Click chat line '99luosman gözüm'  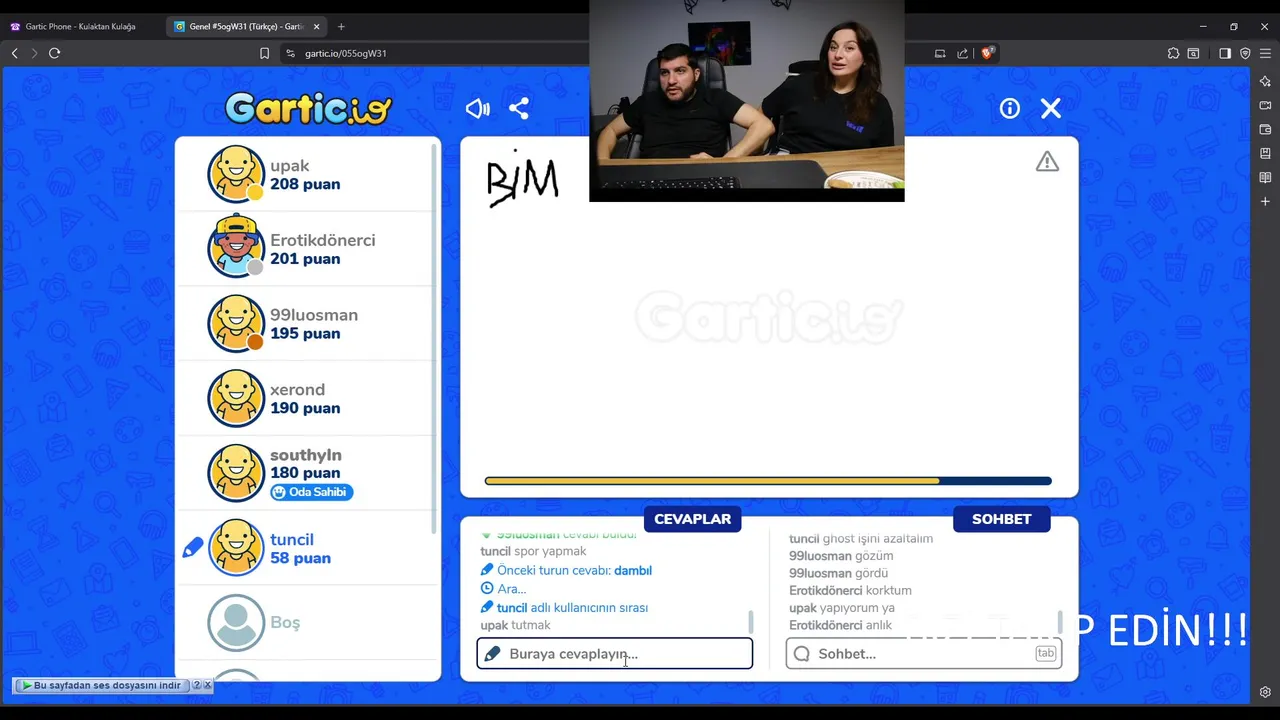[x=841, y=555]
